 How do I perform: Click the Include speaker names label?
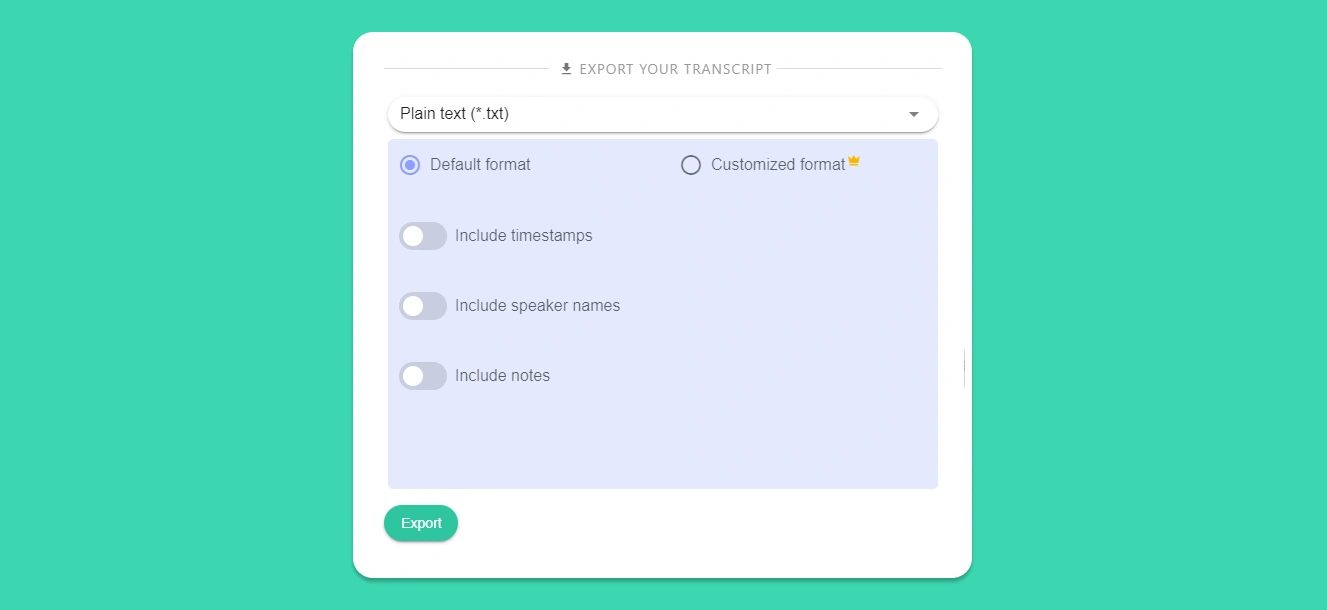pyautogui.click(x=538, y=306)
